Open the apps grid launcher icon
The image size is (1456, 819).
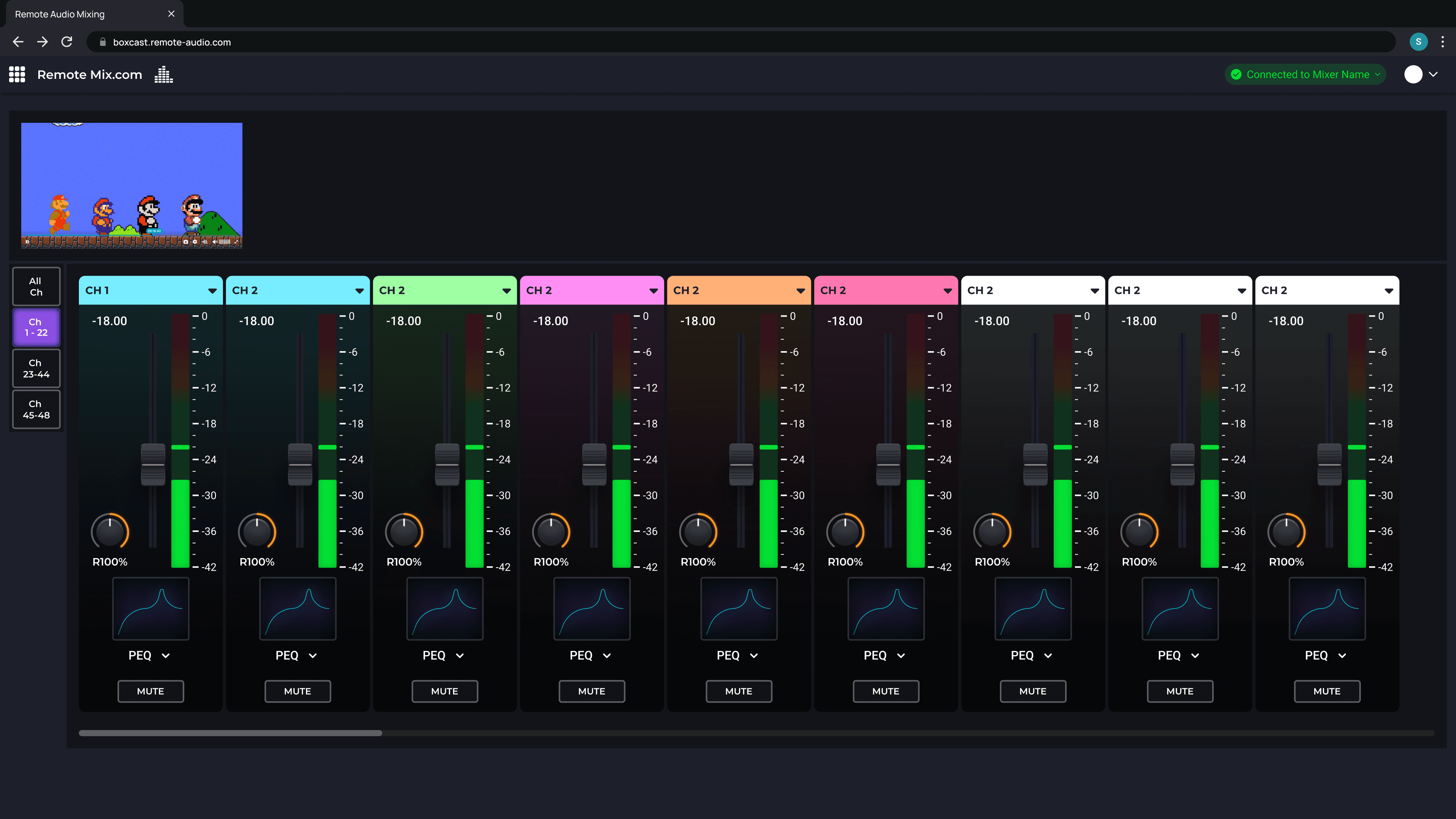point(17,74)
